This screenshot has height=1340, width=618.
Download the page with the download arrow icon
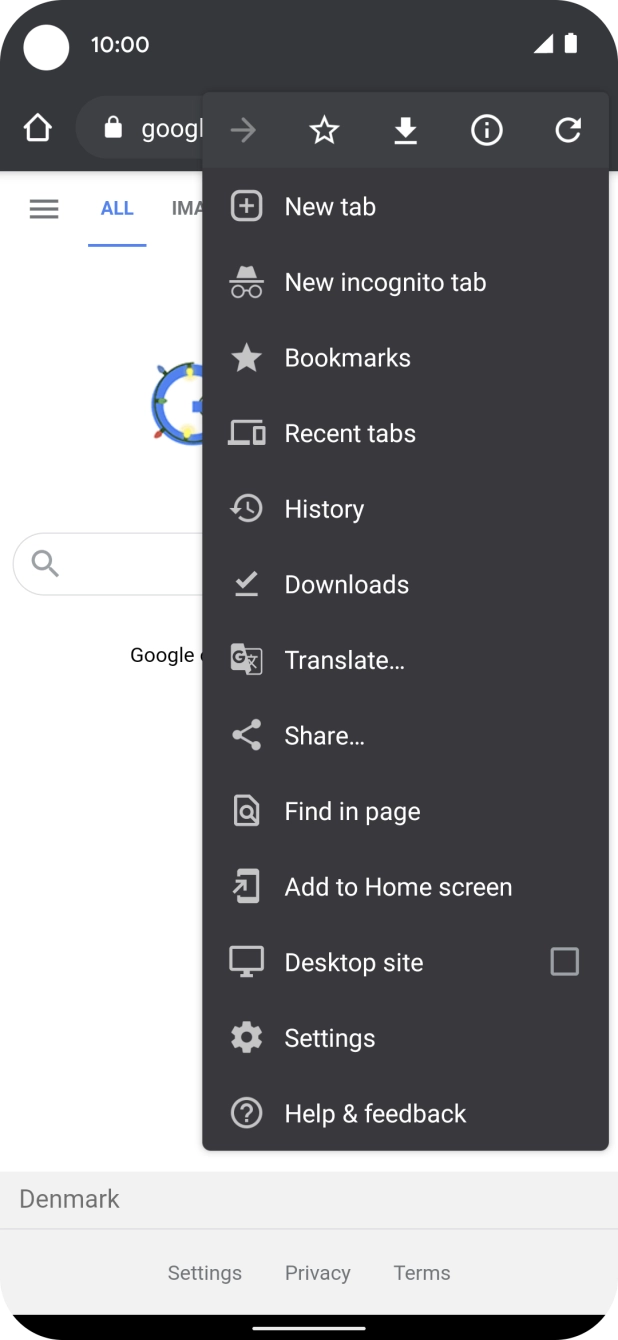tap(405, 129)
